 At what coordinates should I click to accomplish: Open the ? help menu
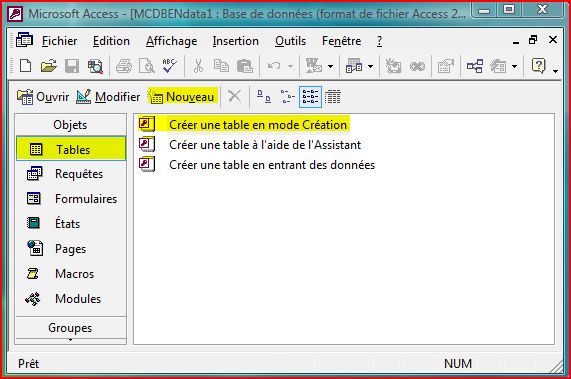(x=379, y=41)
